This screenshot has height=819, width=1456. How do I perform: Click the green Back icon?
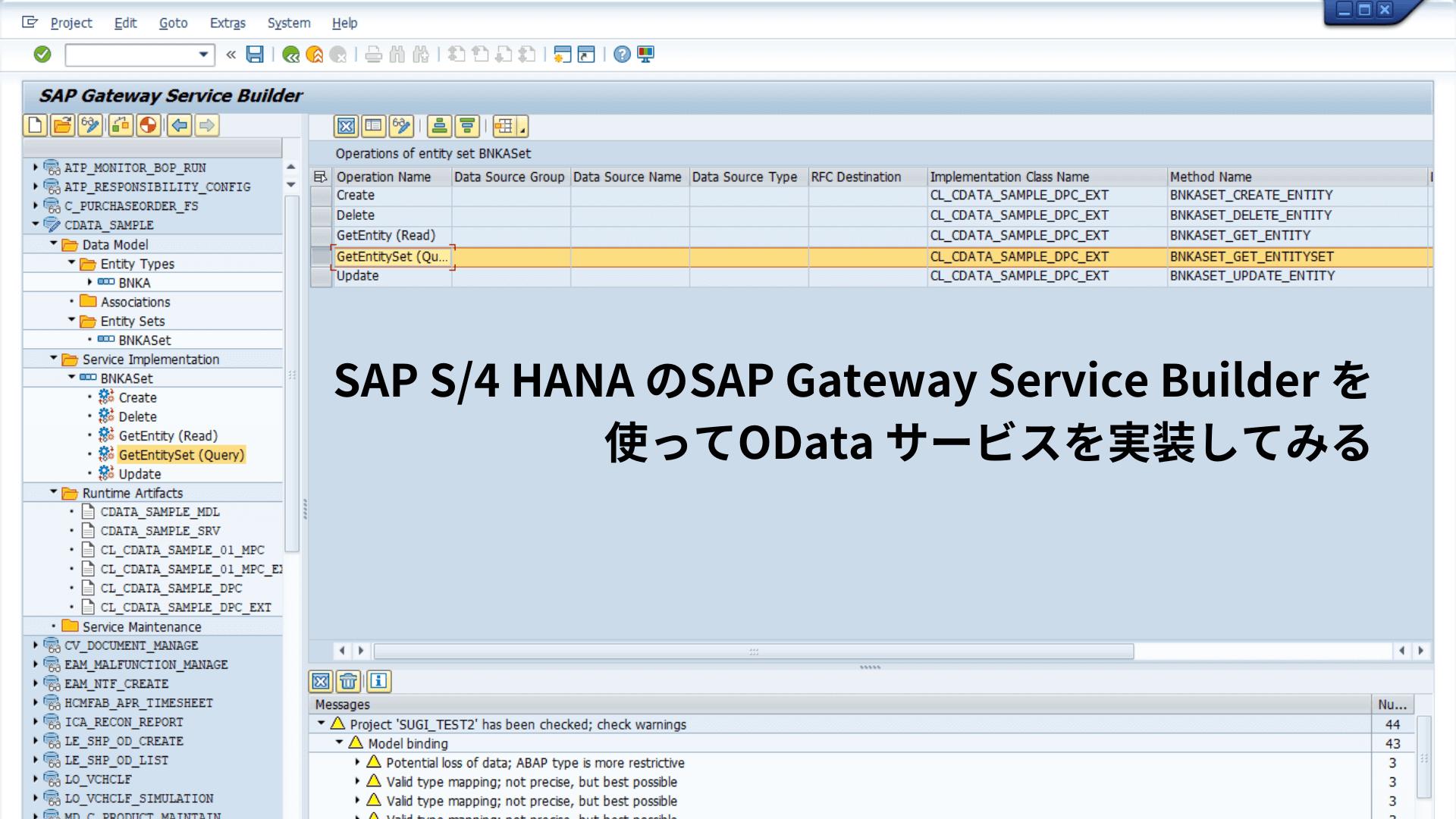point(290,54)
